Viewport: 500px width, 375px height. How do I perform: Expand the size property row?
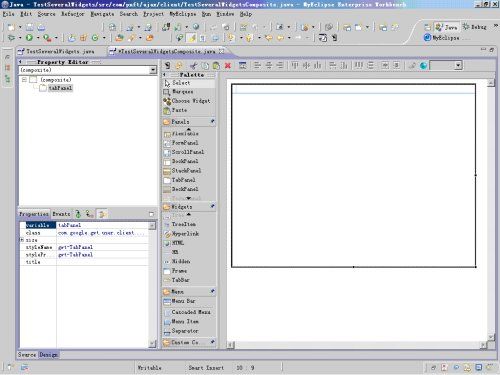click(x=22, y=240)
